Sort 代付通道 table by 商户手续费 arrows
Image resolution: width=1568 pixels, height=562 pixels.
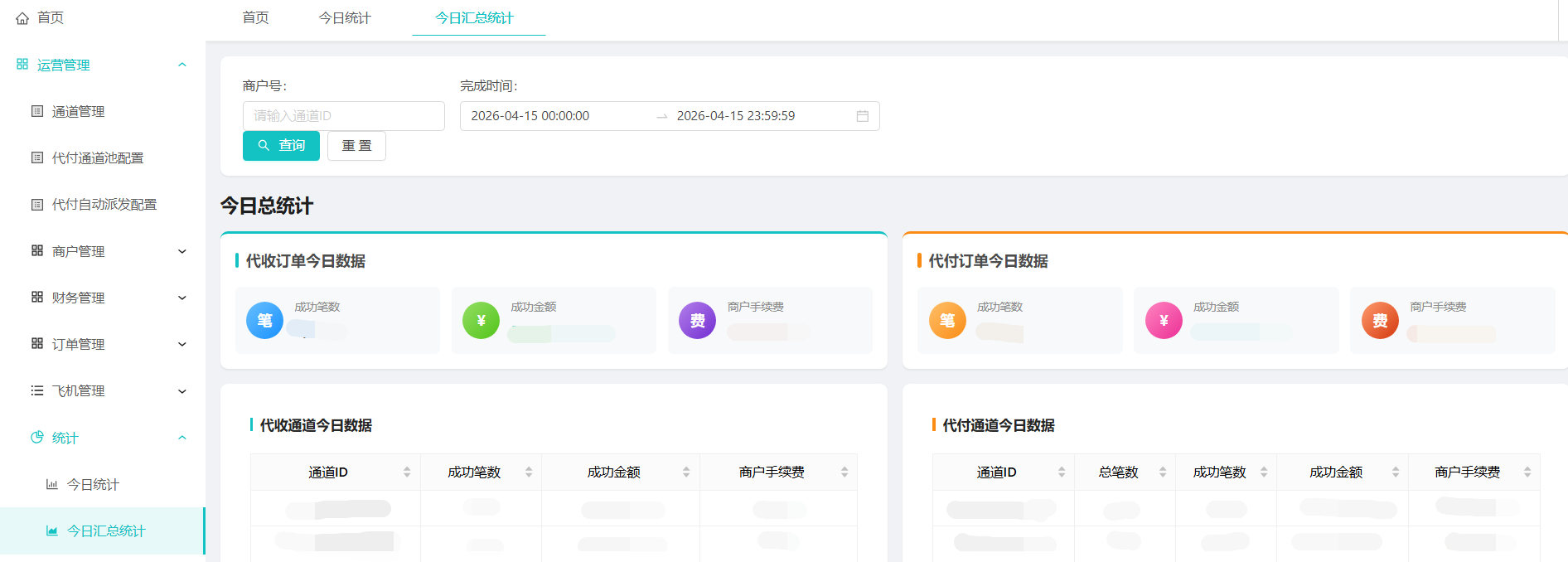click(1527, 472)
